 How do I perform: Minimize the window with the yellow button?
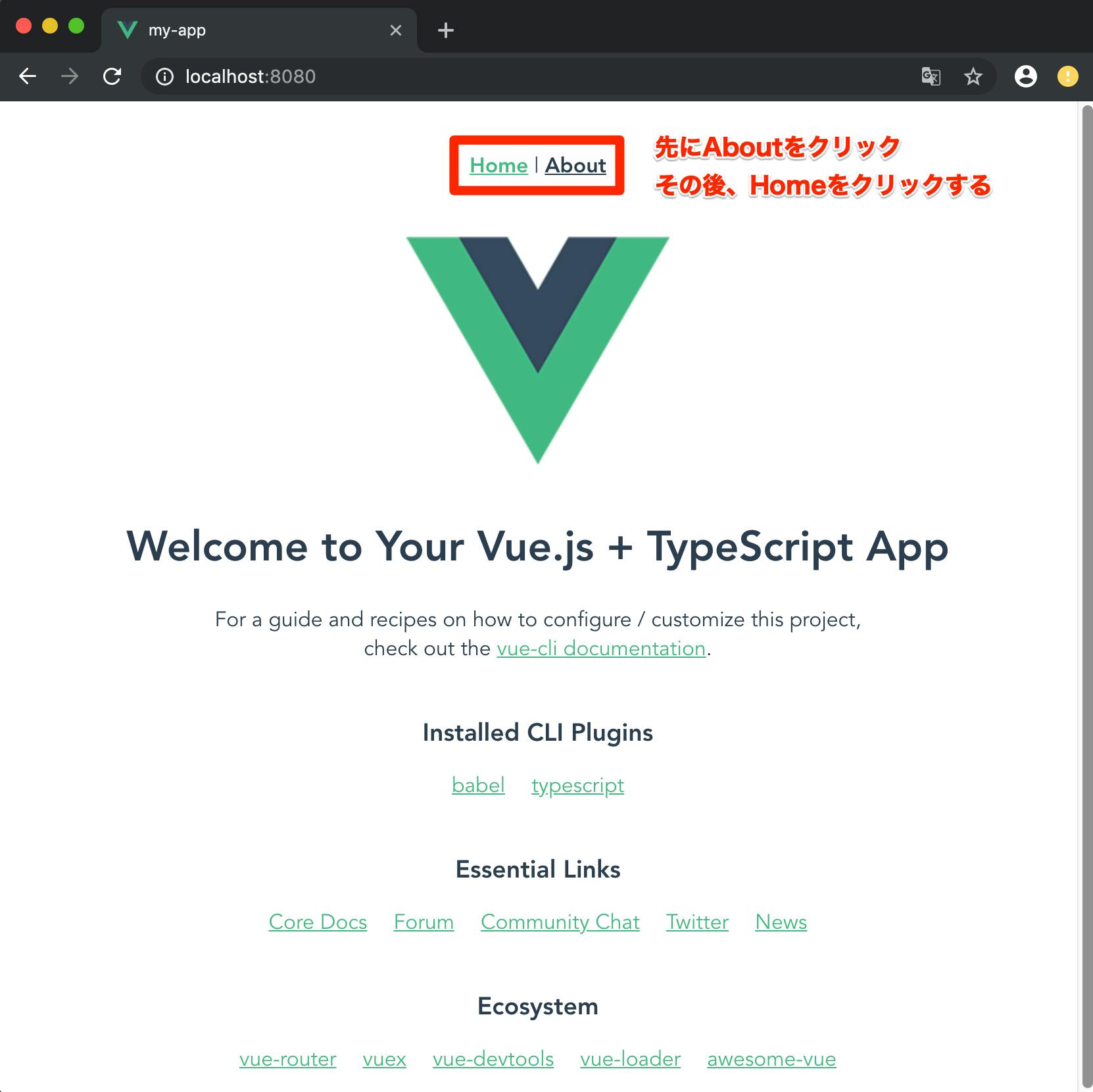click(x=50, y=26)
